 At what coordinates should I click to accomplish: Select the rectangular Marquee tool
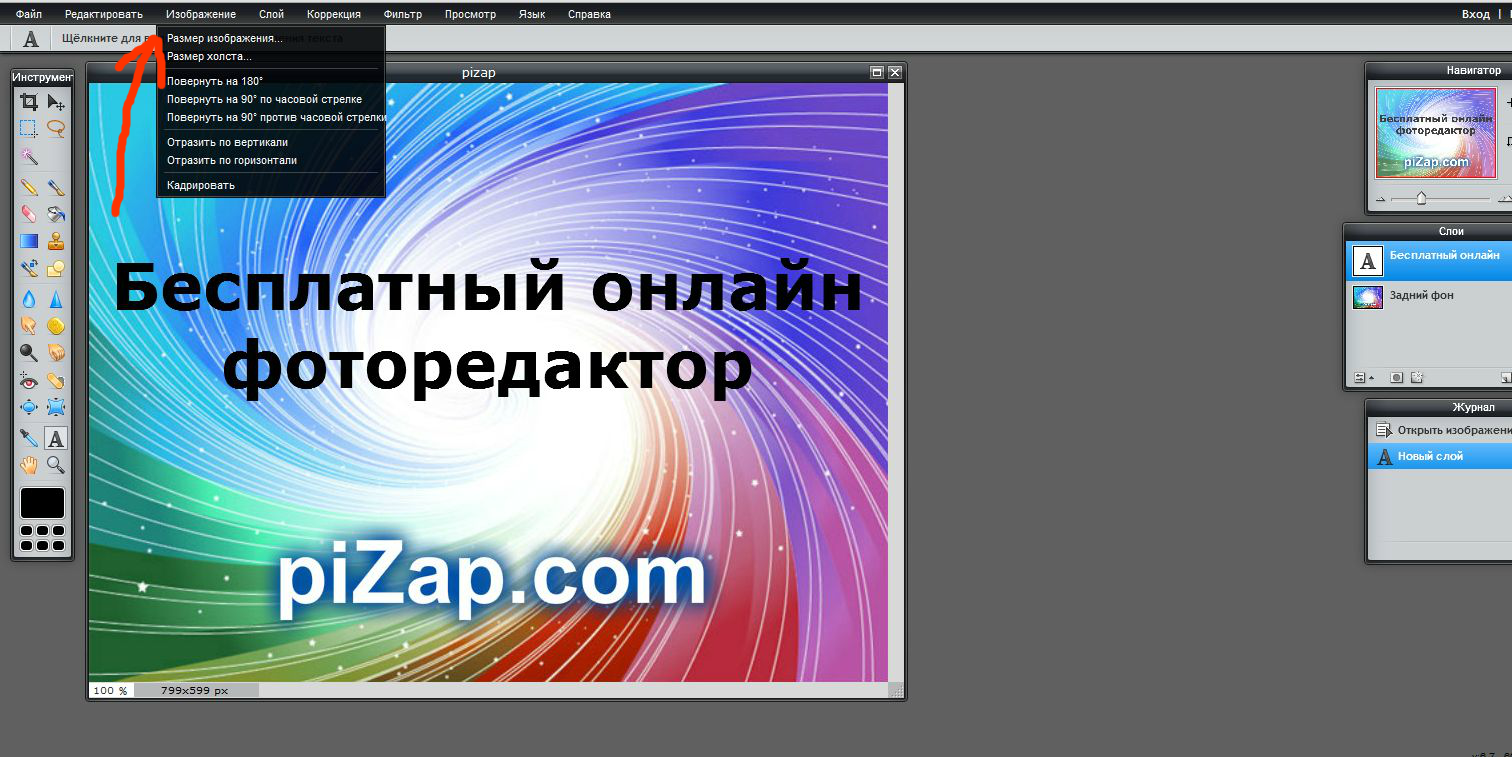[x=29, y=128]
